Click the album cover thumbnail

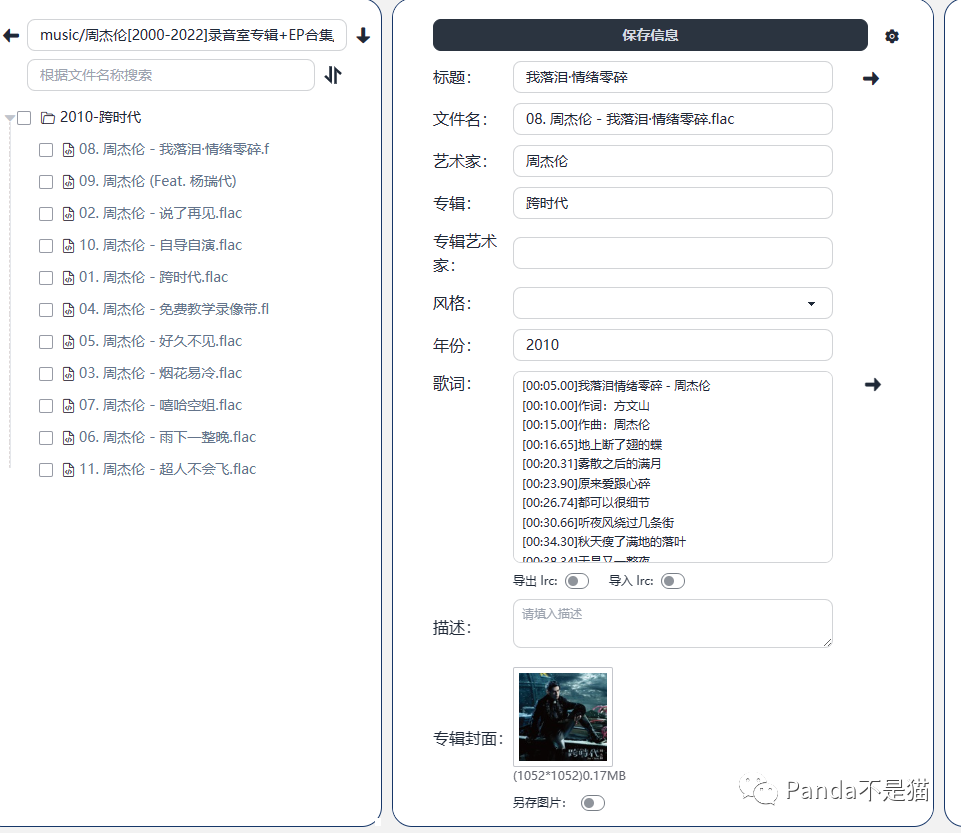click(563, 717)
